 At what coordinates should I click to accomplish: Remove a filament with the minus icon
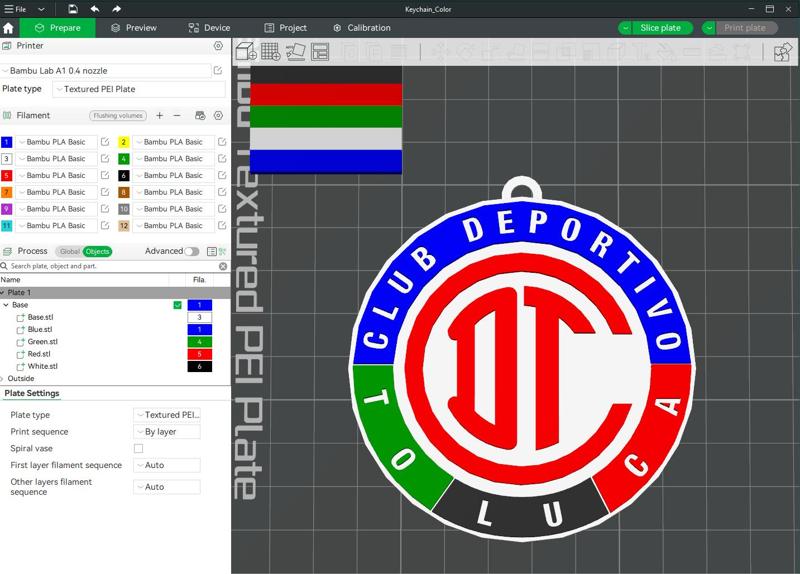tap(177, 116)
